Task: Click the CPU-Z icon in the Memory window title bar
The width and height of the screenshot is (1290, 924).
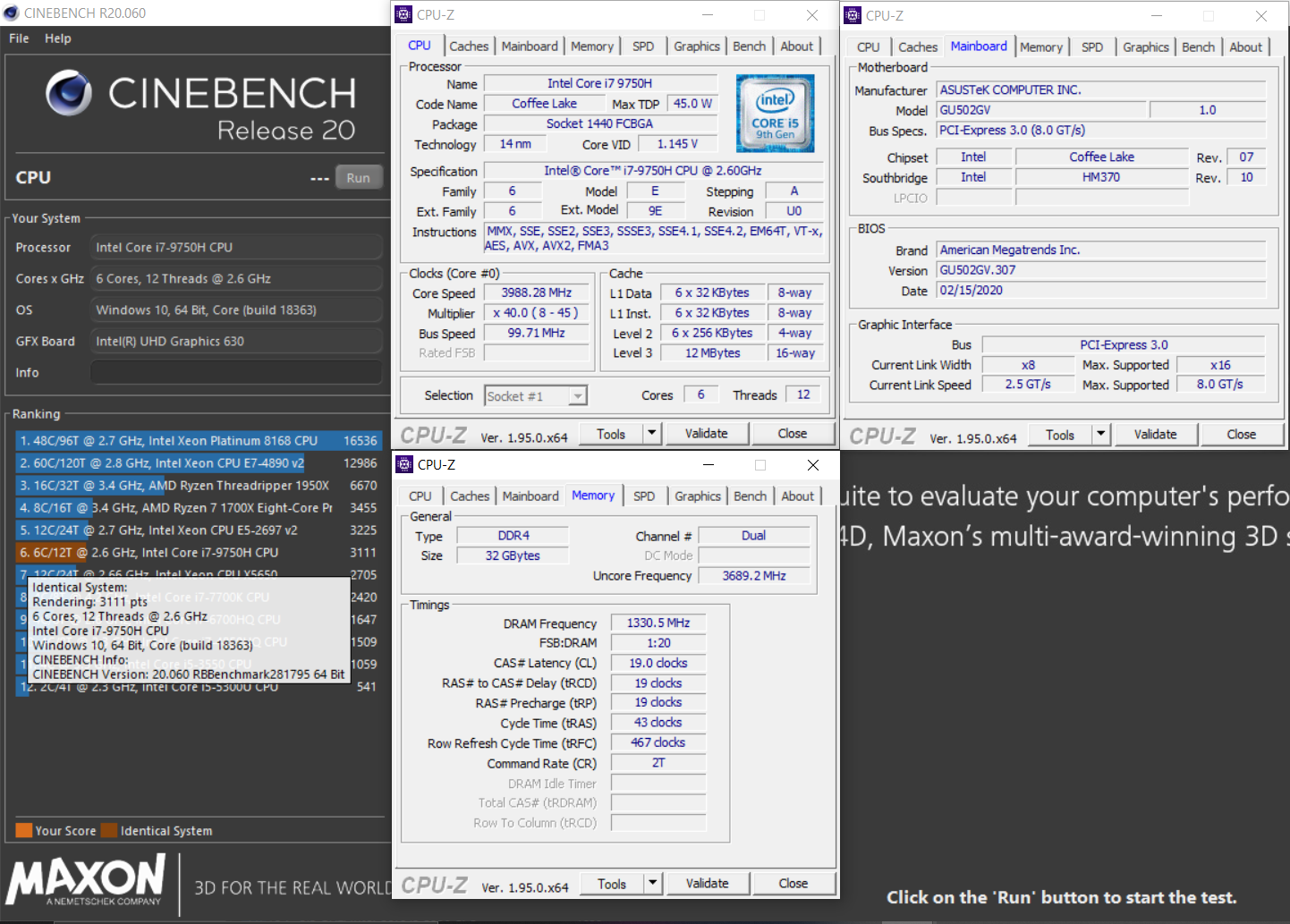Action: [404, 464]
